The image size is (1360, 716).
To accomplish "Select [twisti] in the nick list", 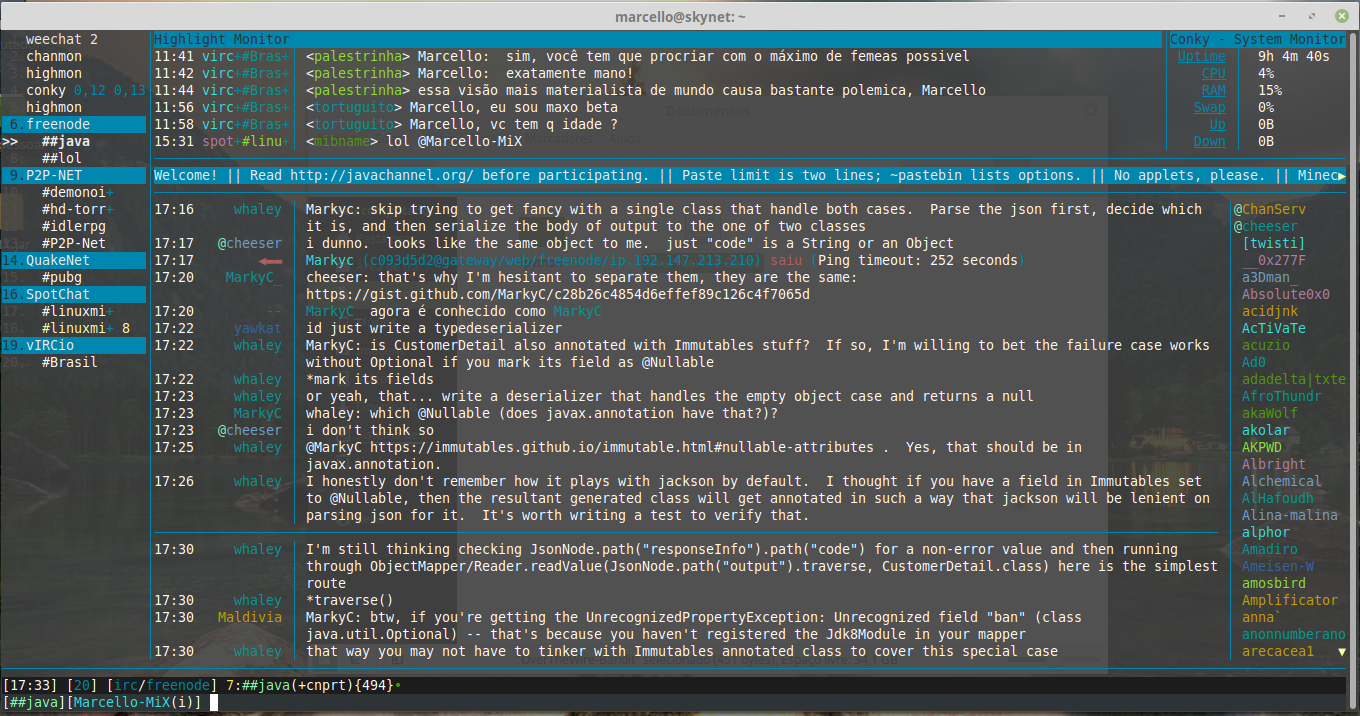I will pyautogui.click(x=1274, y=243).
